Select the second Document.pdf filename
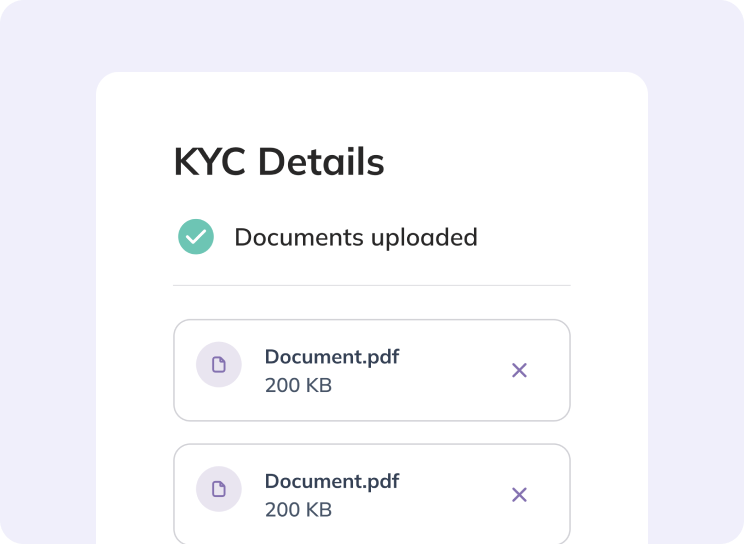The width and height of the screenshot is (744, 544). (x=332, y=481)
